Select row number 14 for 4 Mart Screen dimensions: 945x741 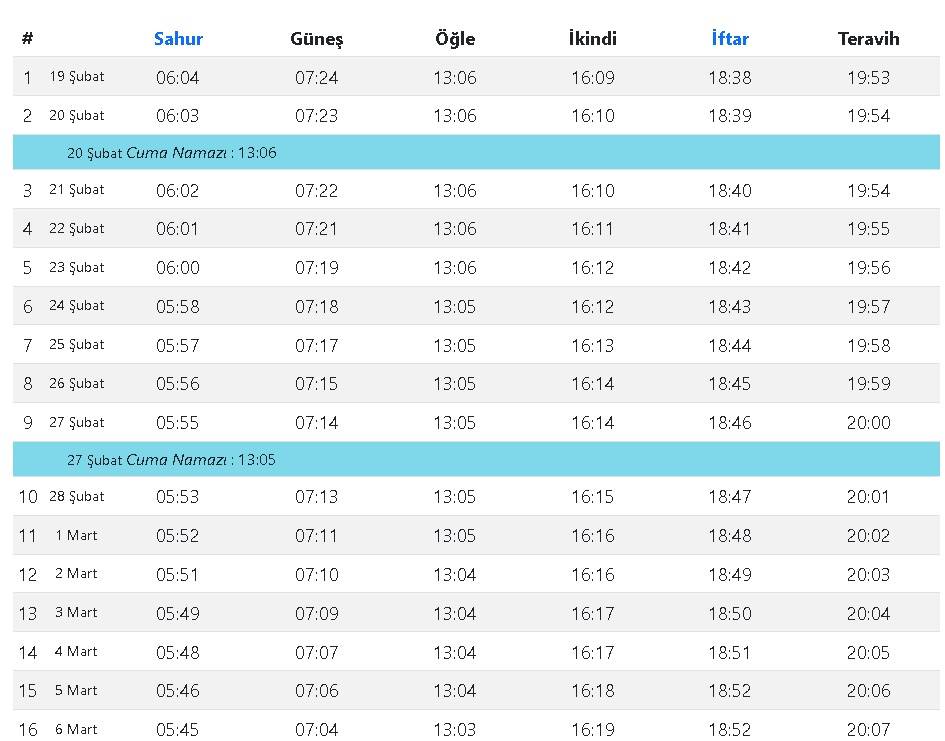[27, 652]
